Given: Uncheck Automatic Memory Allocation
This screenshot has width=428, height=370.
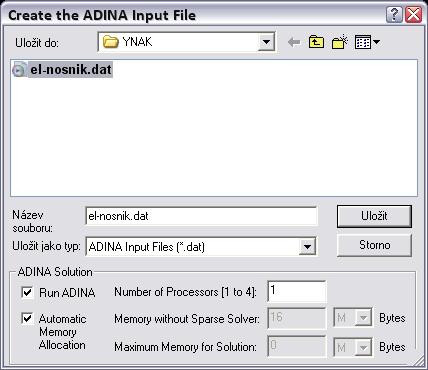Looking at the screenshot, I should (x=27, y=318).
